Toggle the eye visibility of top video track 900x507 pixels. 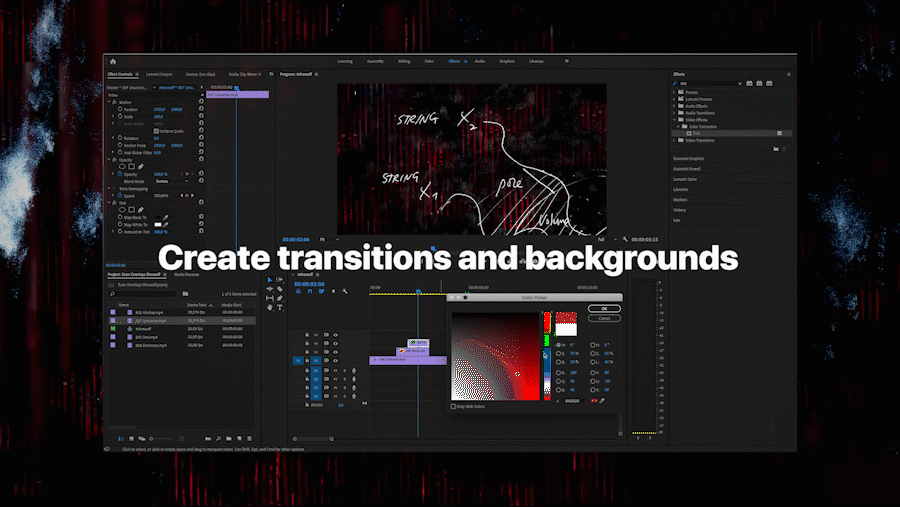[335, 334]
